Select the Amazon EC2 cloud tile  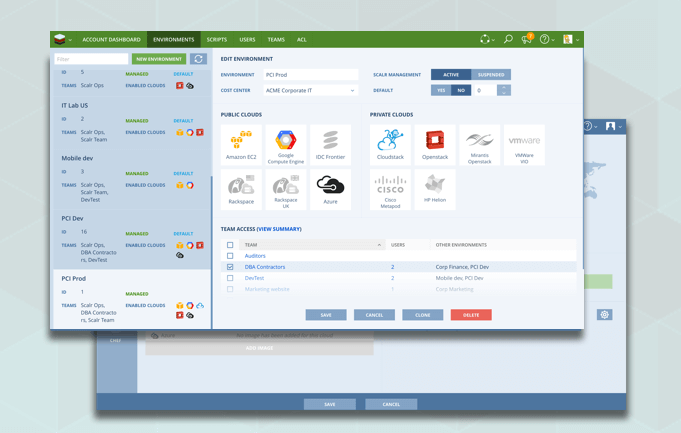point(240,145)
